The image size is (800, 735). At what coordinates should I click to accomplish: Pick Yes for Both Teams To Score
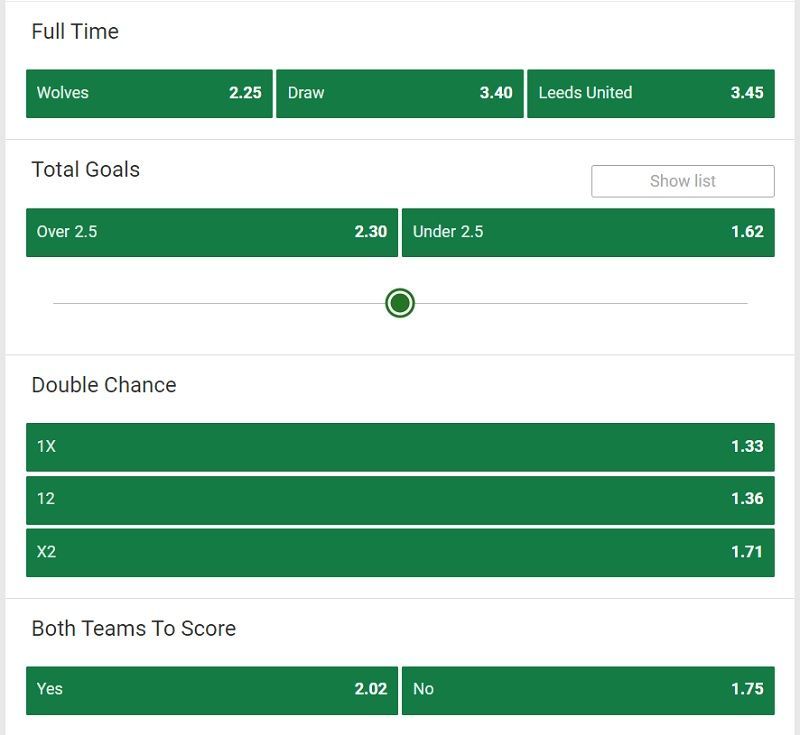point(212,690)
